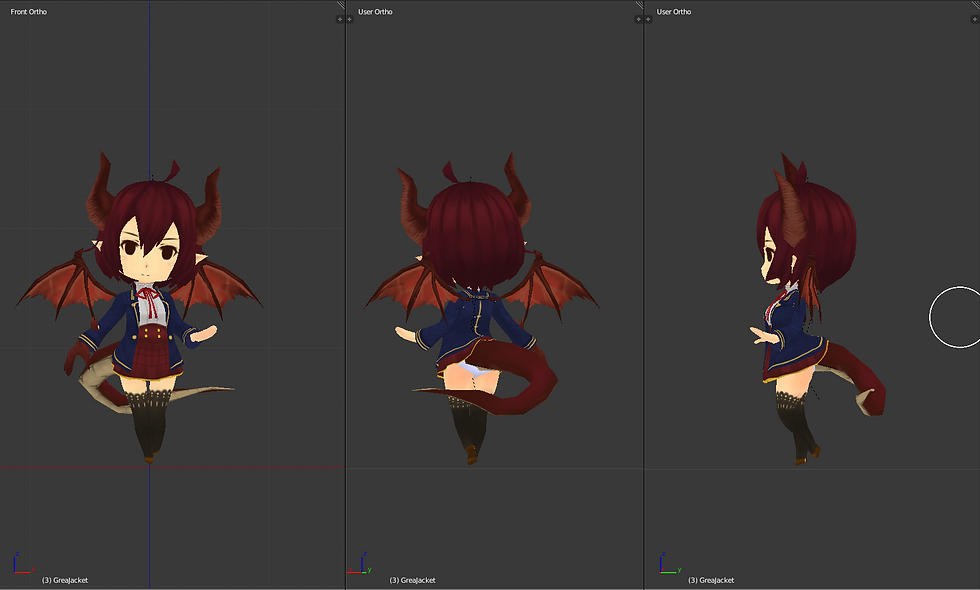
Task: Click the area split corner widget of side-view viewport
Action: [976, 5]
